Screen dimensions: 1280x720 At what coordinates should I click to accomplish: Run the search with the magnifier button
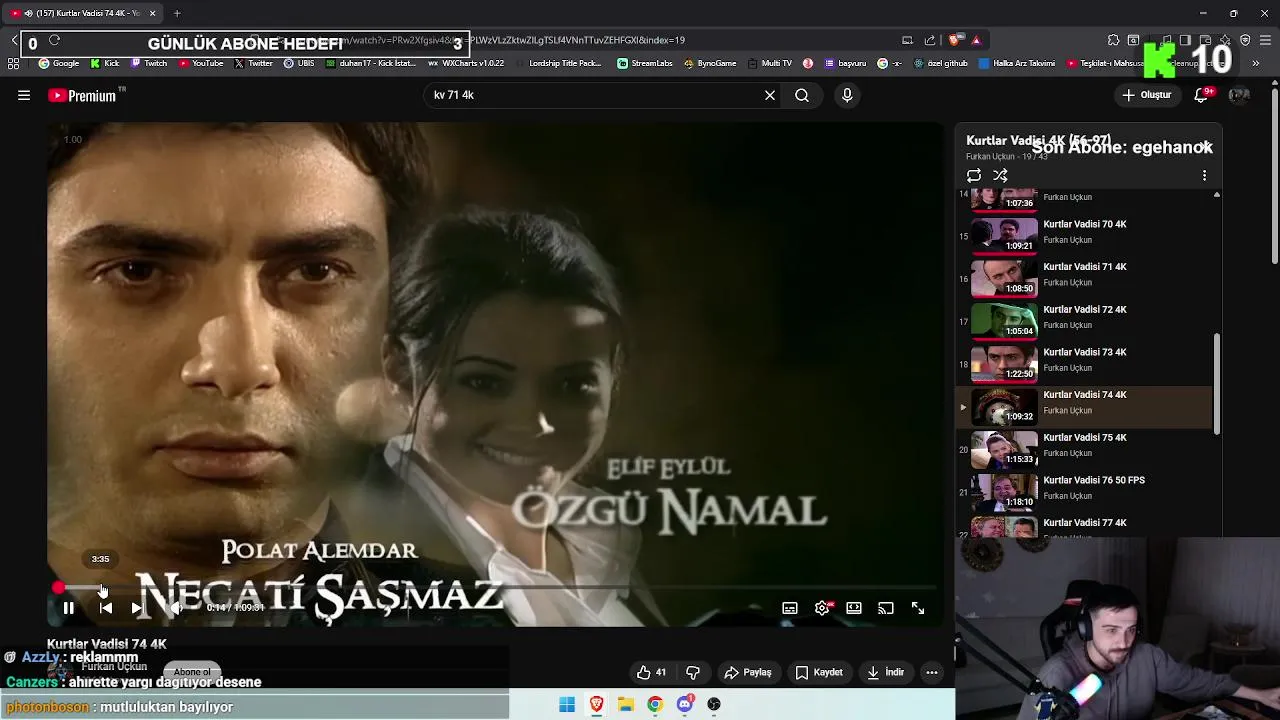click(x=802, y=95)
